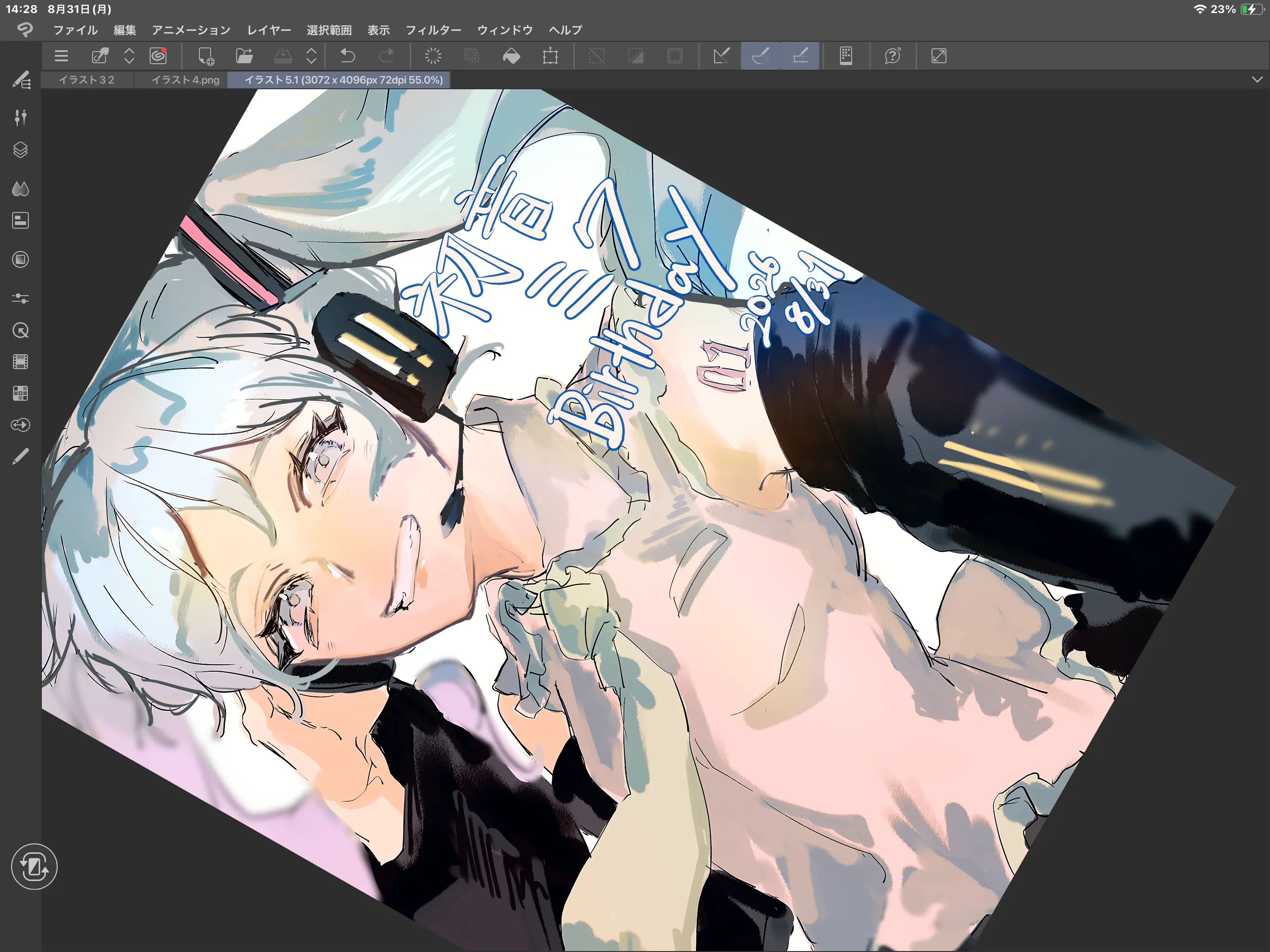Click the pen-on-canvas mode icon in command bar

[100, 56]
